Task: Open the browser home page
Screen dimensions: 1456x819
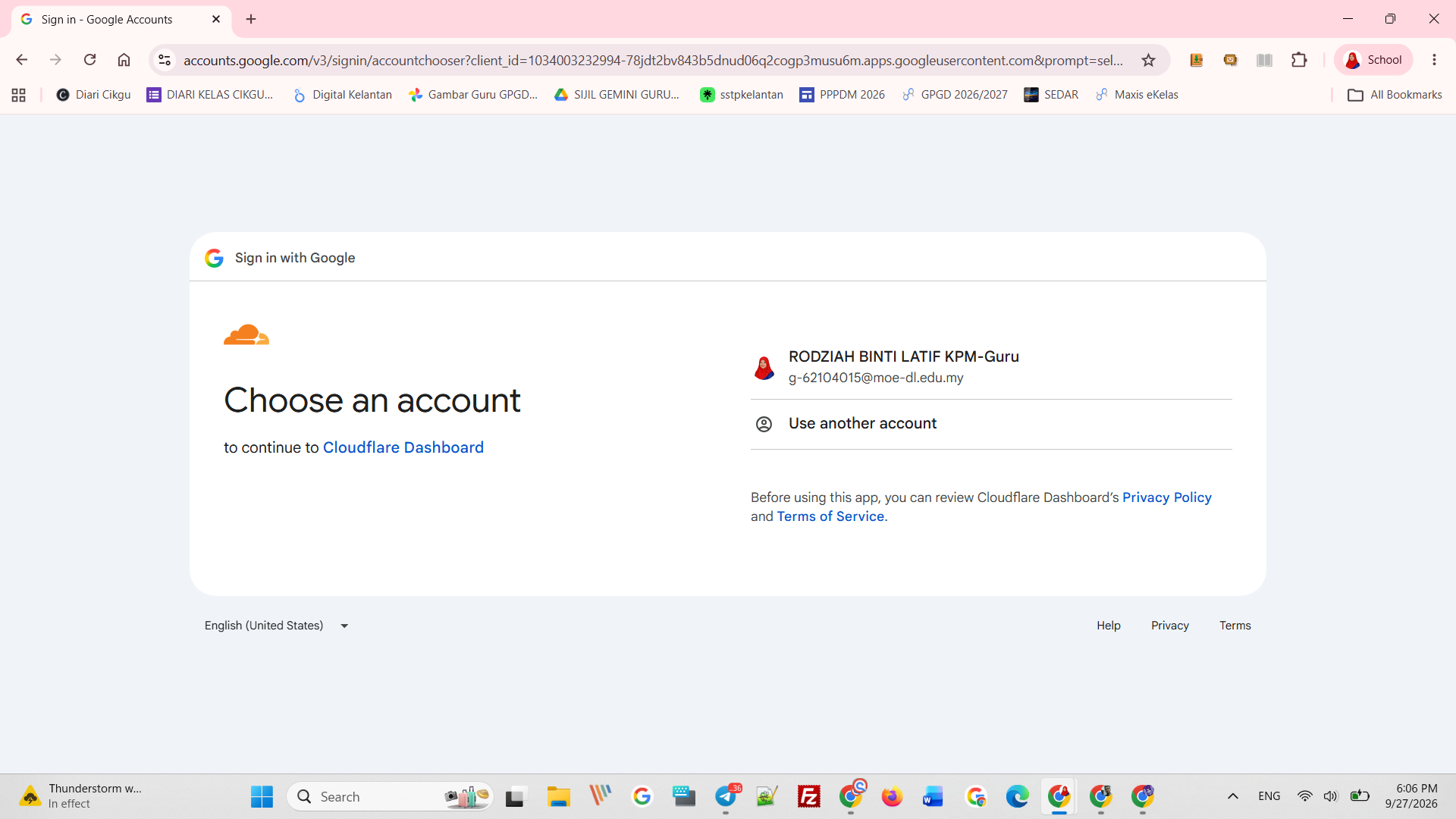Action: 124,60
